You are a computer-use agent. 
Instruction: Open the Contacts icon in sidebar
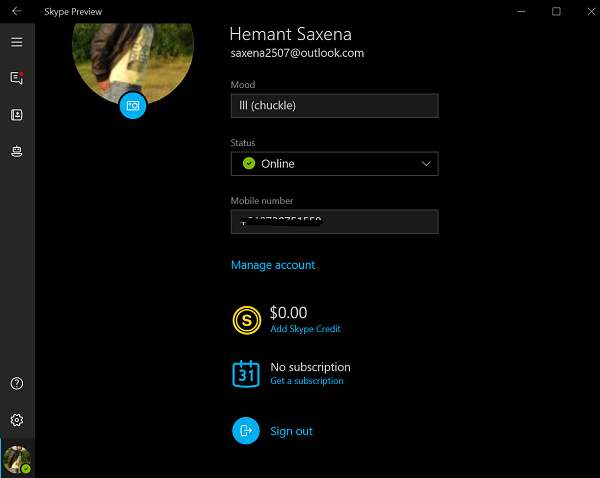17,115
